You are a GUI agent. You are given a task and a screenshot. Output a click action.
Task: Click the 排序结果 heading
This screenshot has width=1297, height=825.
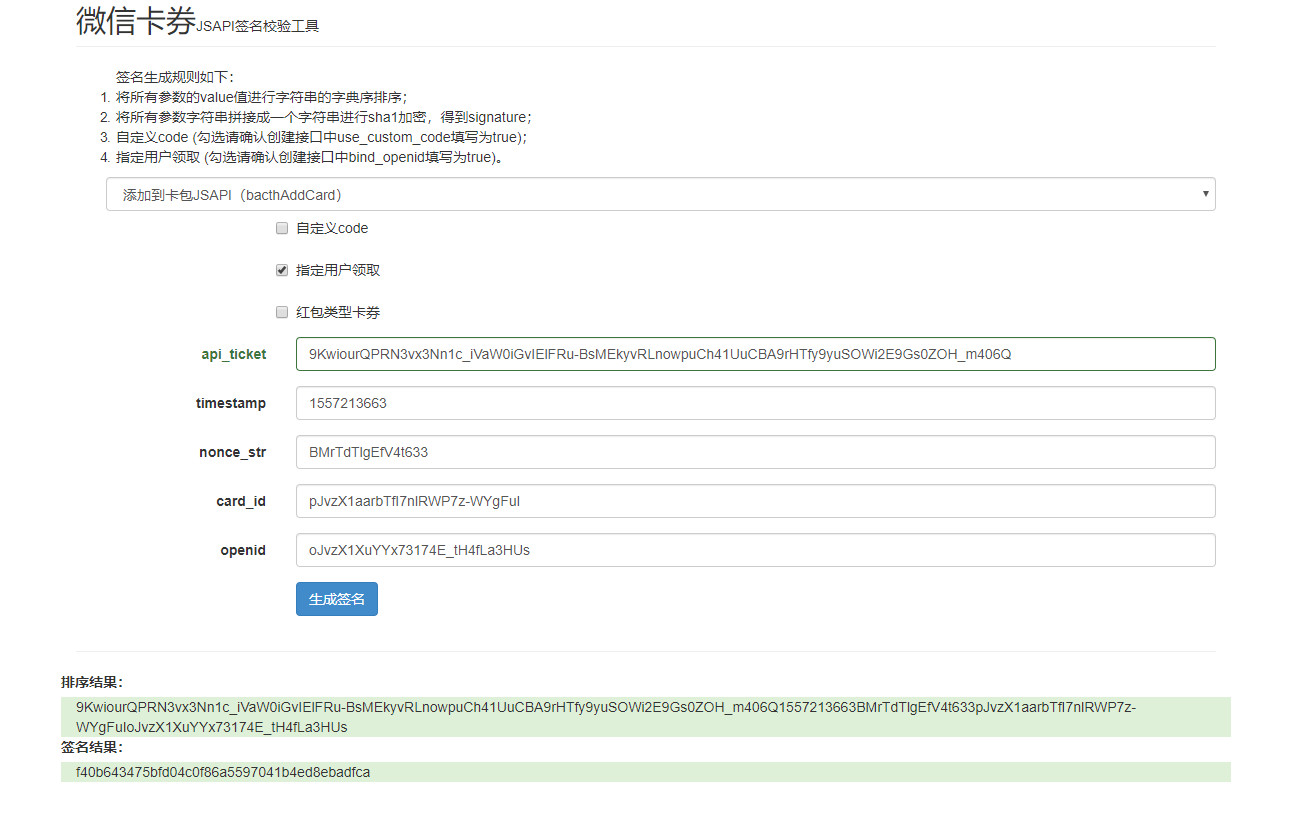pyautogui.click(x=92, y=682)
